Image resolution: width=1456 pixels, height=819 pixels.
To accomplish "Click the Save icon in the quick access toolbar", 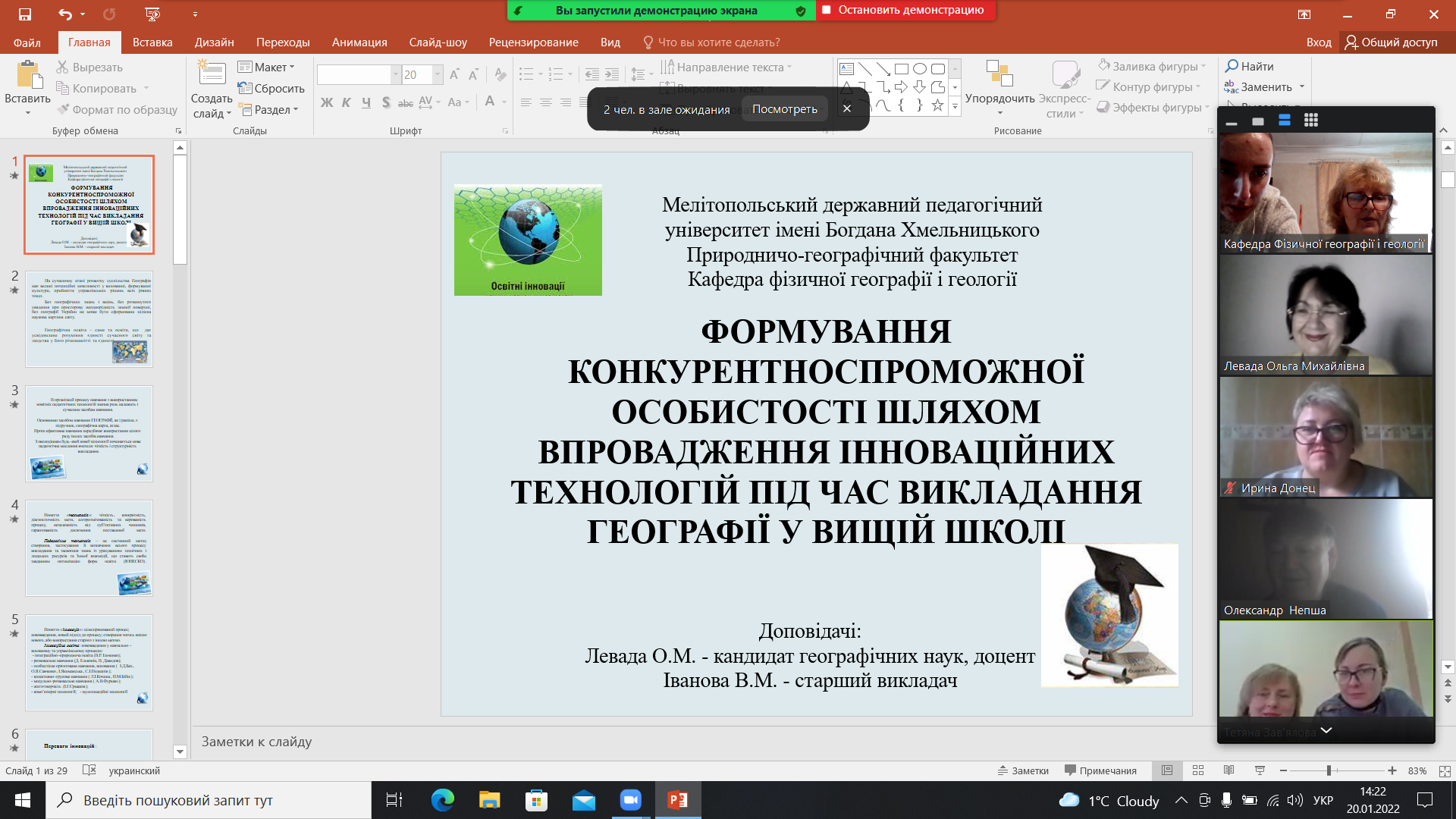I will (x=25, y=14).
